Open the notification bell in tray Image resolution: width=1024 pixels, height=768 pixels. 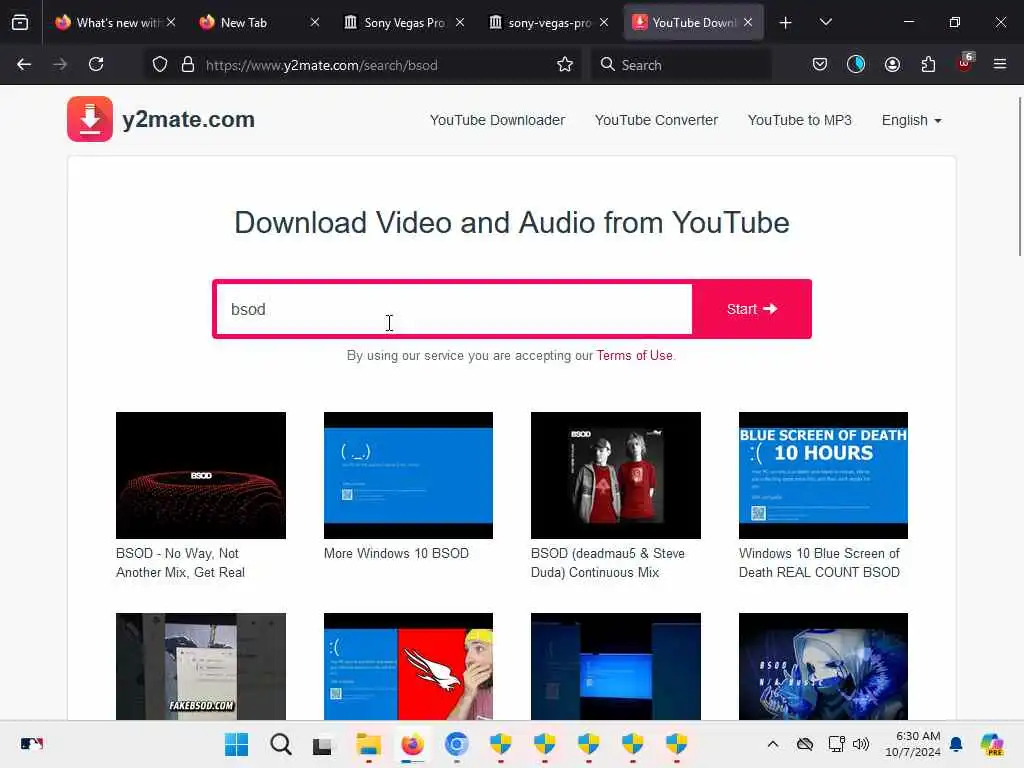click(956, 744)
